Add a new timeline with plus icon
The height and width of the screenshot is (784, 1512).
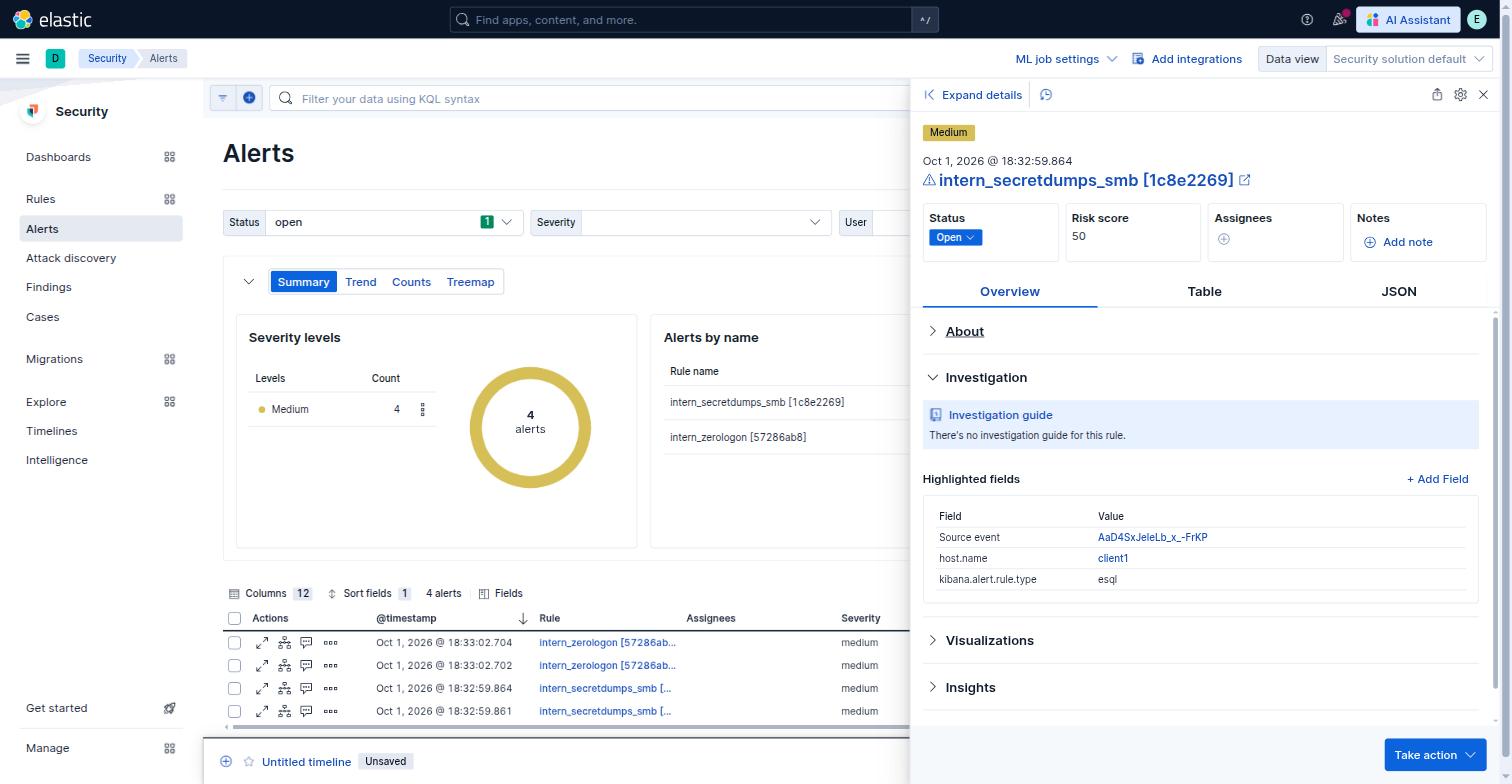click(226, 762)
